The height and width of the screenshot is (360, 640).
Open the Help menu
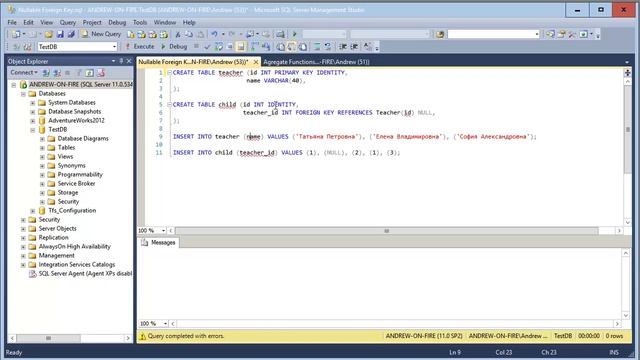[189, 22]
